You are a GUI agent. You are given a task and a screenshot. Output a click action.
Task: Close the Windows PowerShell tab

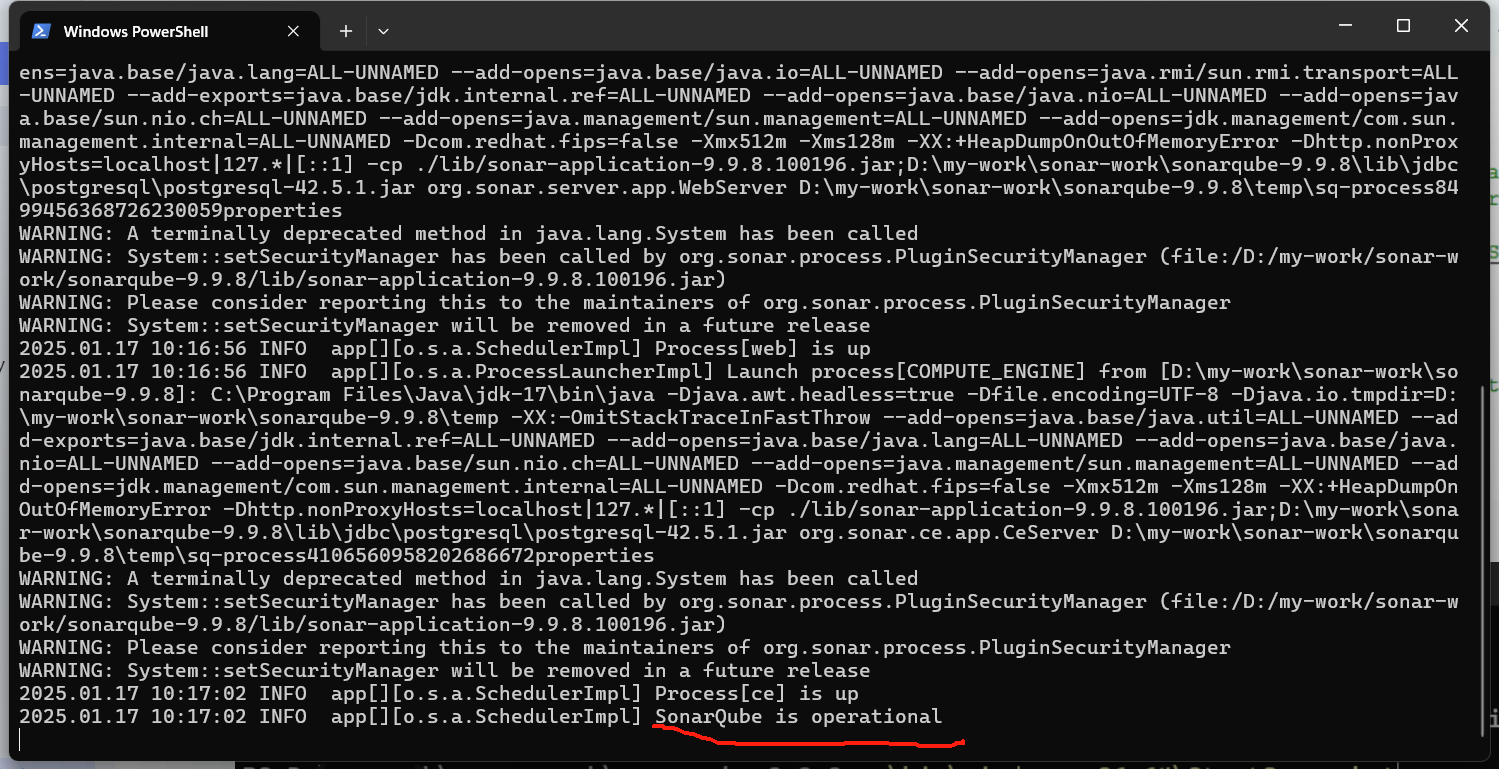click(x=293, y=31)
